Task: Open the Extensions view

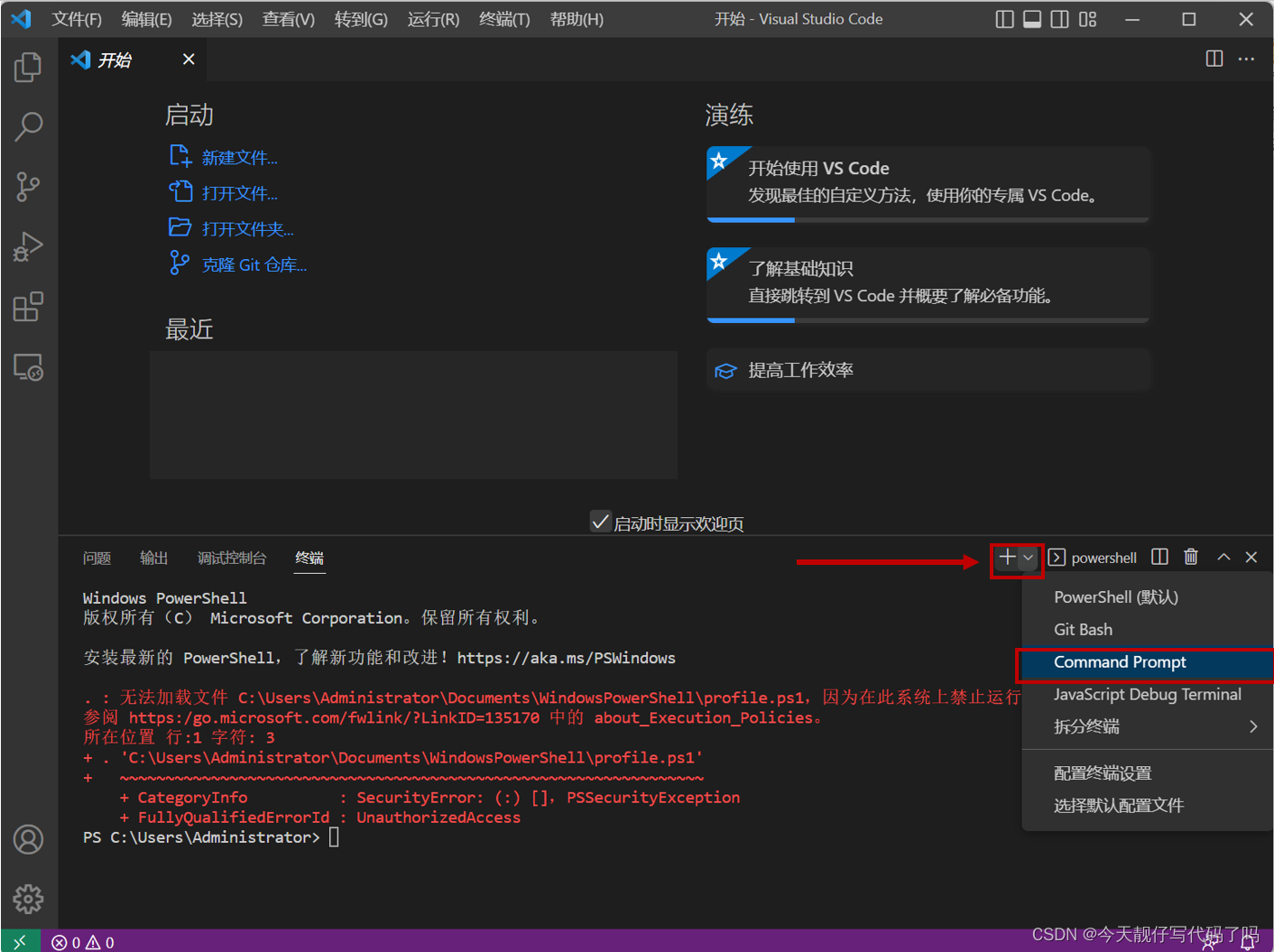Action: pos(28,307)
